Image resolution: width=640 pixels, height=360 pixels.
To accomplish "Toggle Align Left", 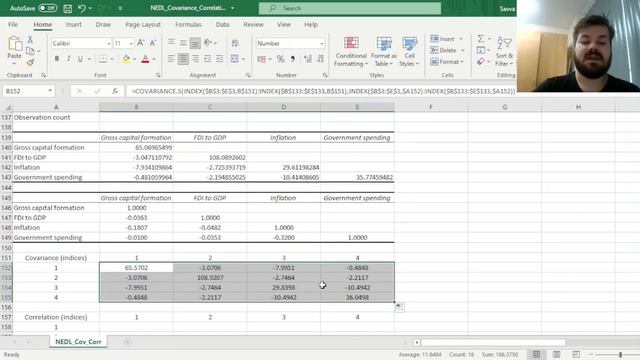I will tap(171, 59).
